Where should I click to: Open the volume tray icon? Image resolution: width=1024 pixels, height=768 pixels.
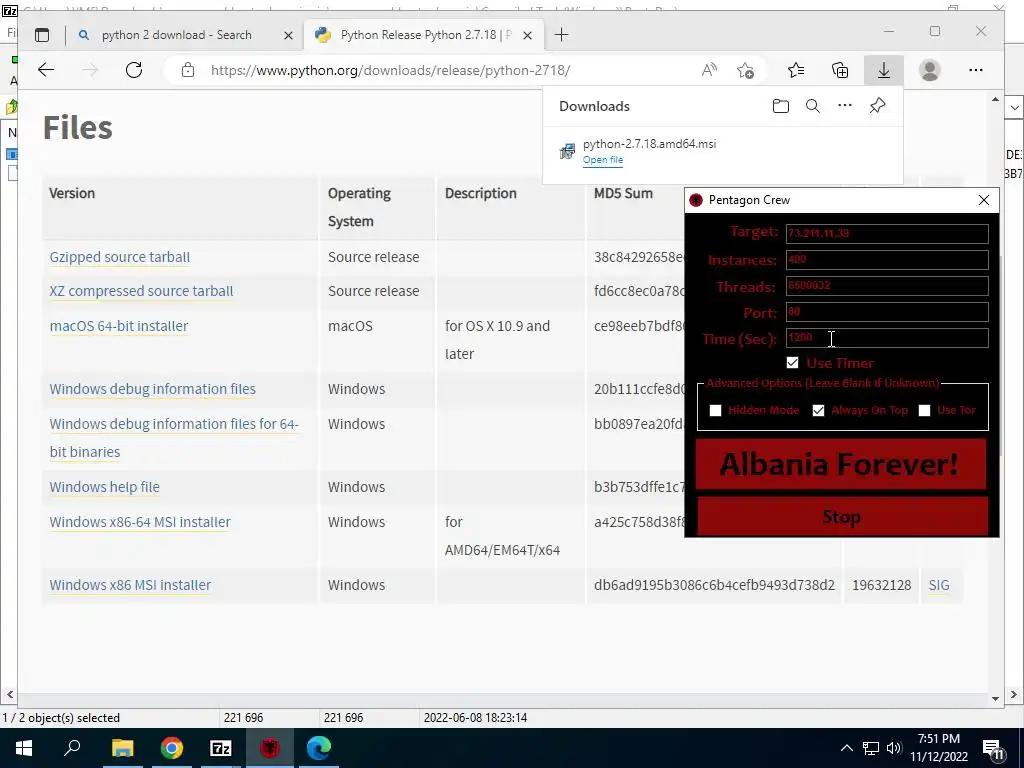point(894,748)
